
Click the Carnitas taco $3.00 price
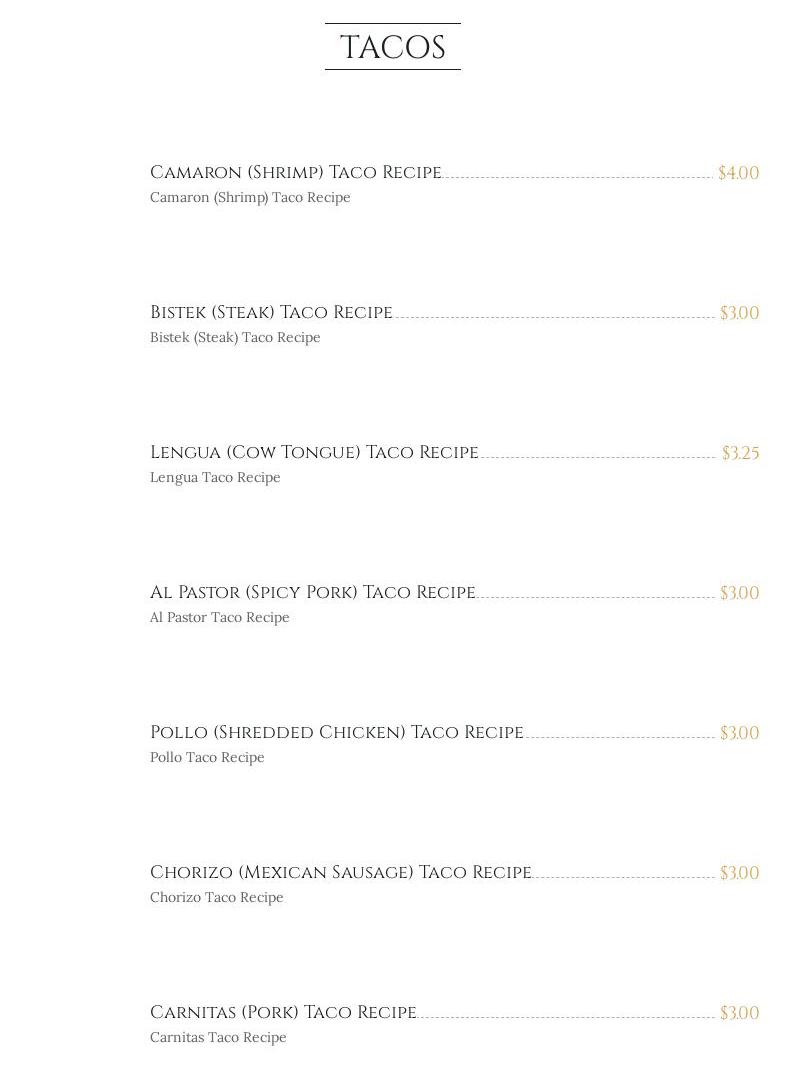coord(739,1013)
